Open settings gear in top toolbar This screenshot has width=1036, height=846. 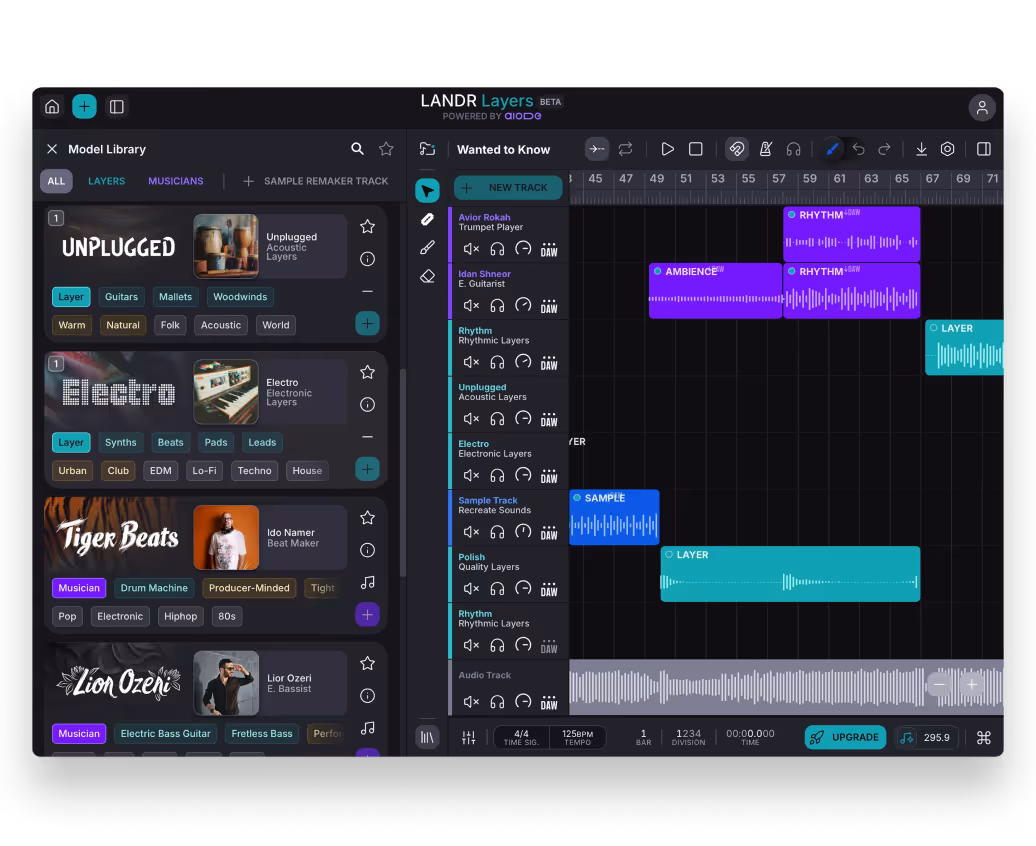coord(947,149)
